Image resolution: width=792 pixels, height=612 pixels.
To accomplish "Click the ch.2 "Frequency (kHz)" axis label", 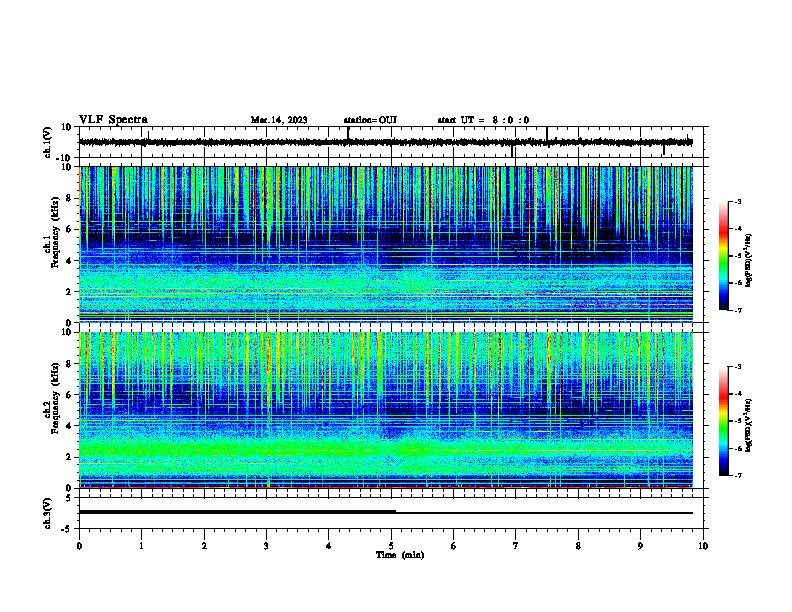I will [x=55, y=398].
